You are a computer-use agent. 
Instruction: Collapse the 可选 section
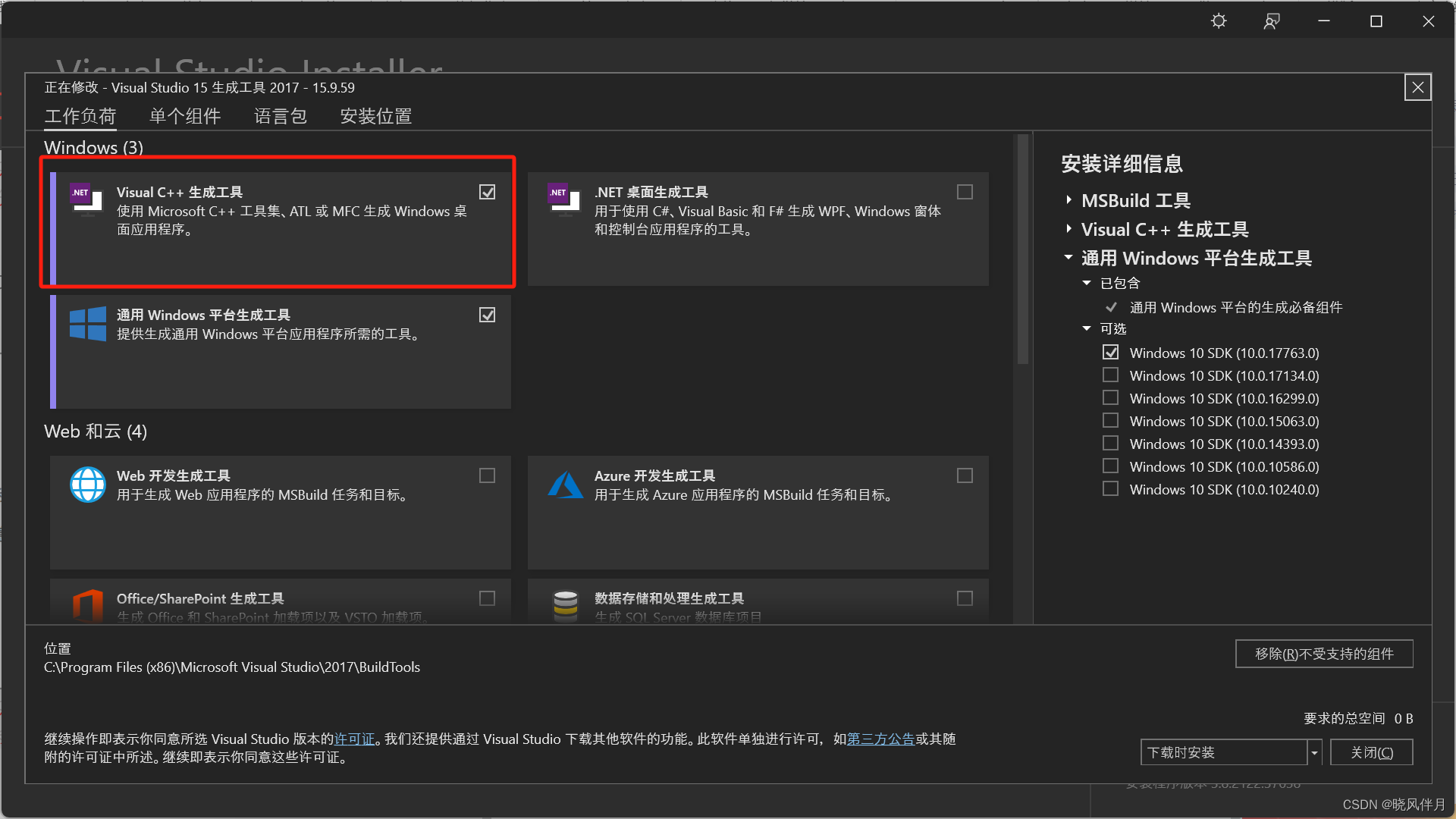(1087, 328)
